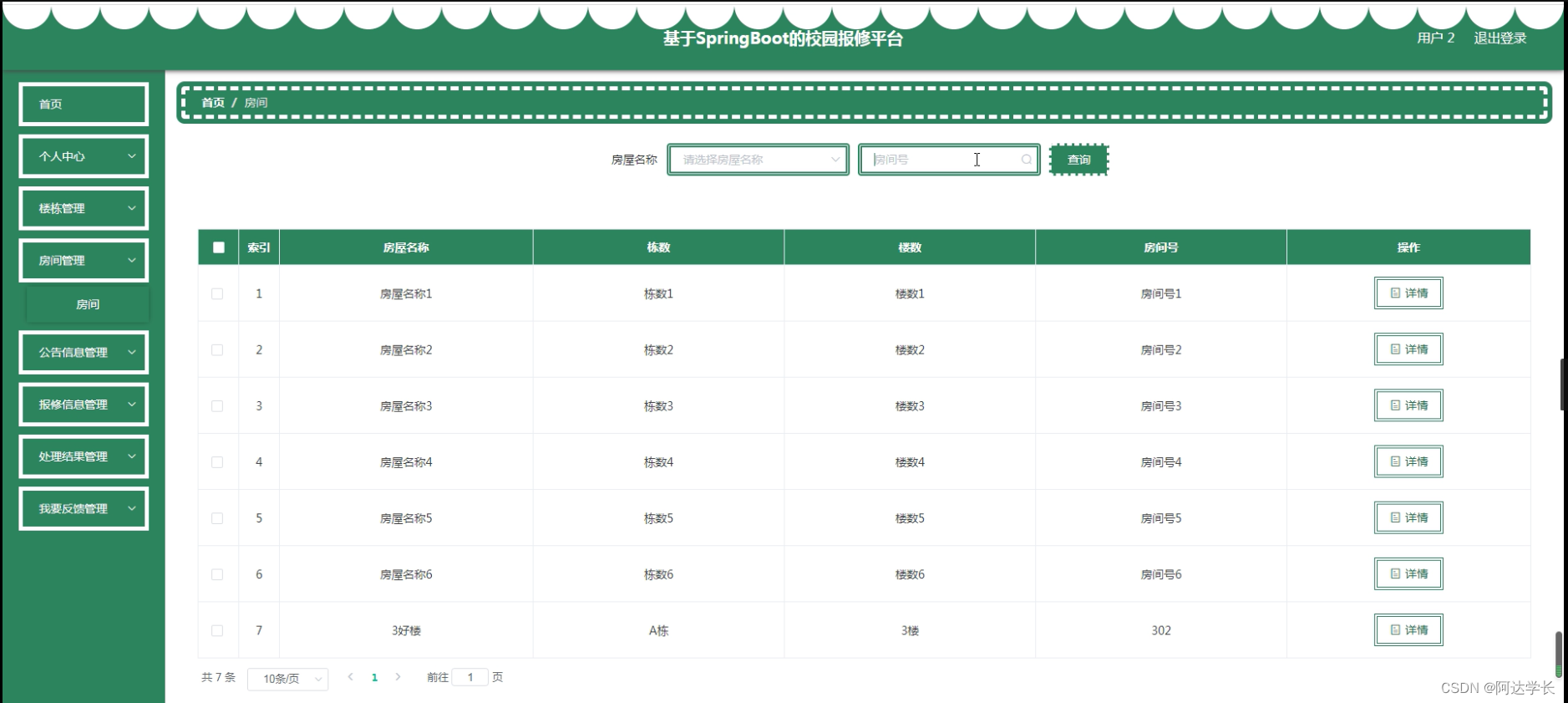Click 首页 in the breadcrumb
Image resolution: width=1568 pixels, height=703 pixels.
213,103
